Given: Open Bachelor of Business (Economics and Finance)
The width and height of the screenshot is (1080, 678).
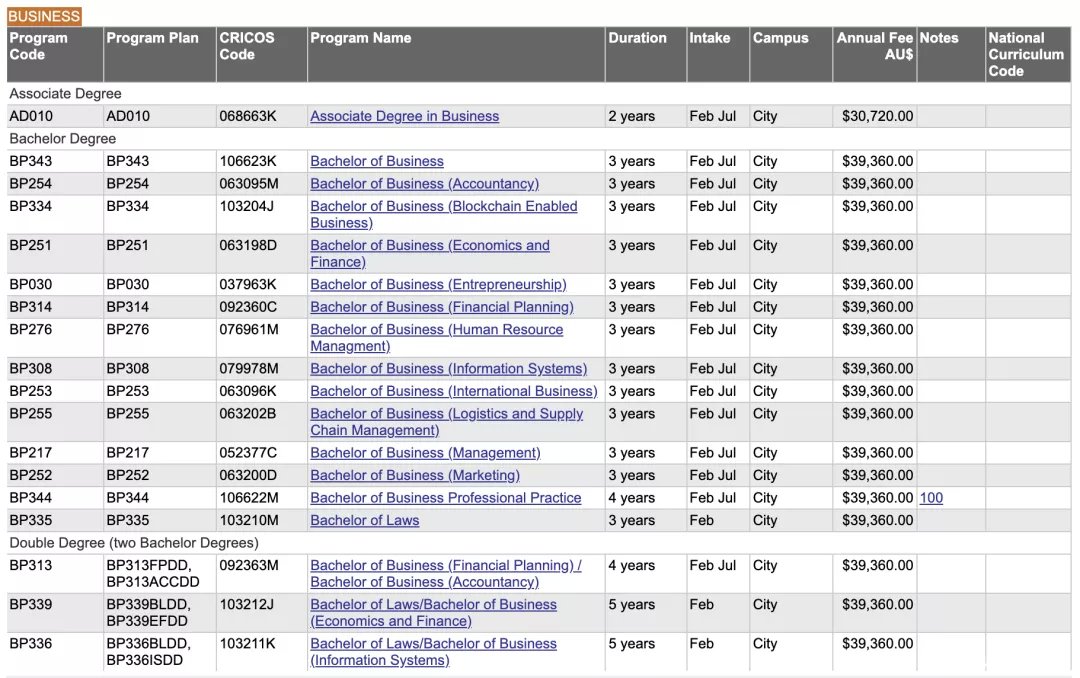Looking at the screenshot, I should coord(430,254).
